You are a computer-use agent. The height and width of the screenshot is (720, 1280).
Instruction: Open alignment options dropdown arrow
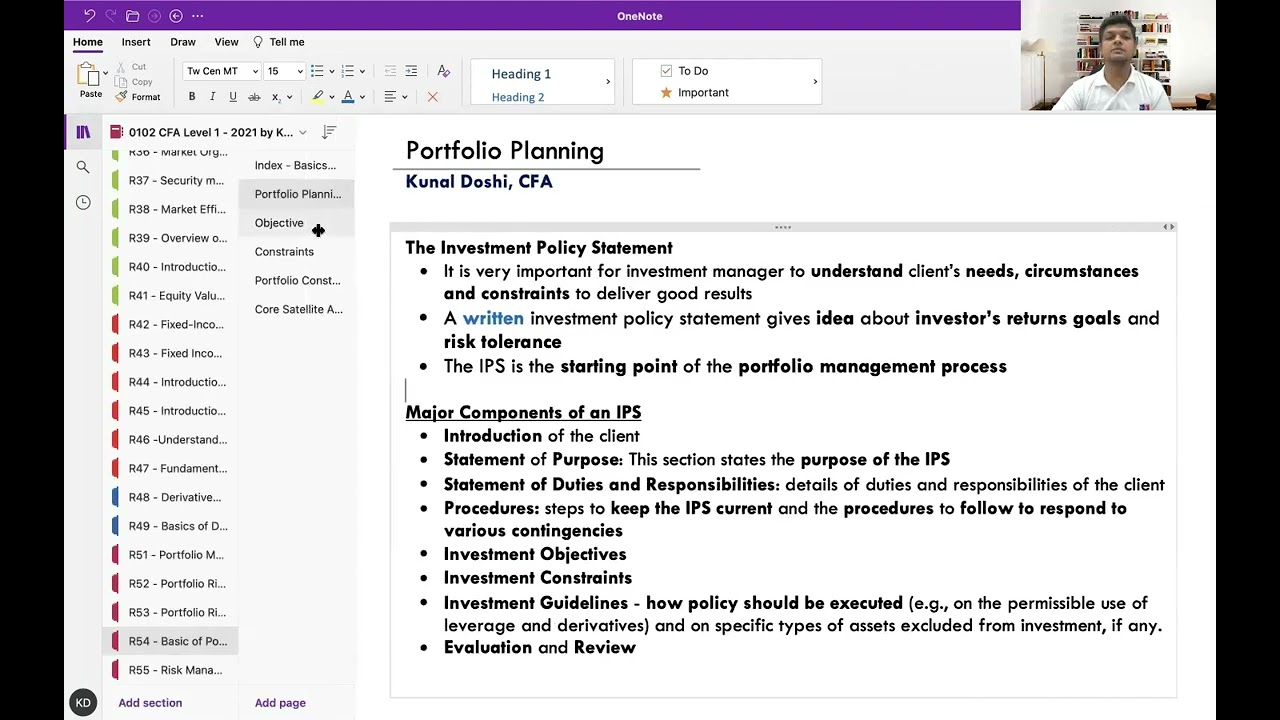click(x=404, y=97)
